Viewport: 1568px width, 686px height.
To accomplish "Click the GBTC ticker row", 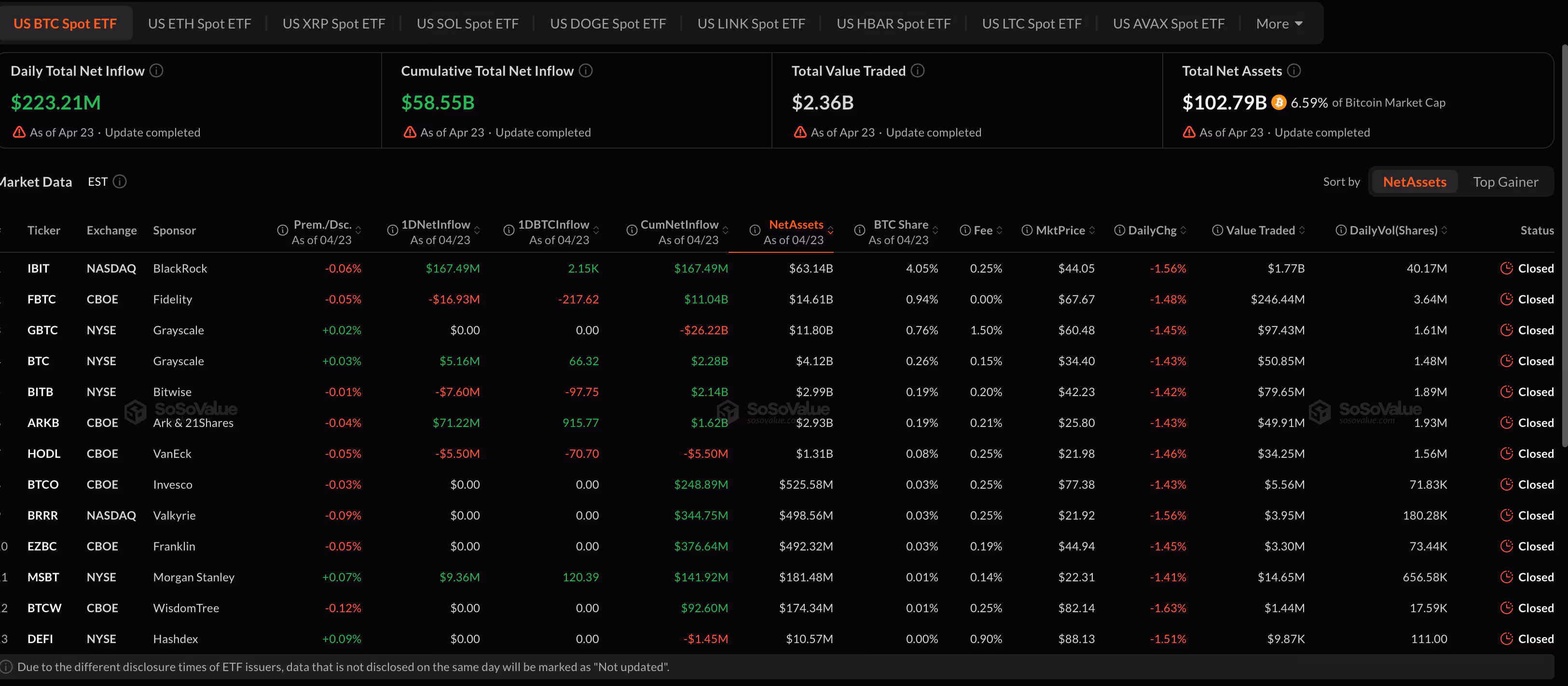I will pyautogui.click(x=42, y=330).
